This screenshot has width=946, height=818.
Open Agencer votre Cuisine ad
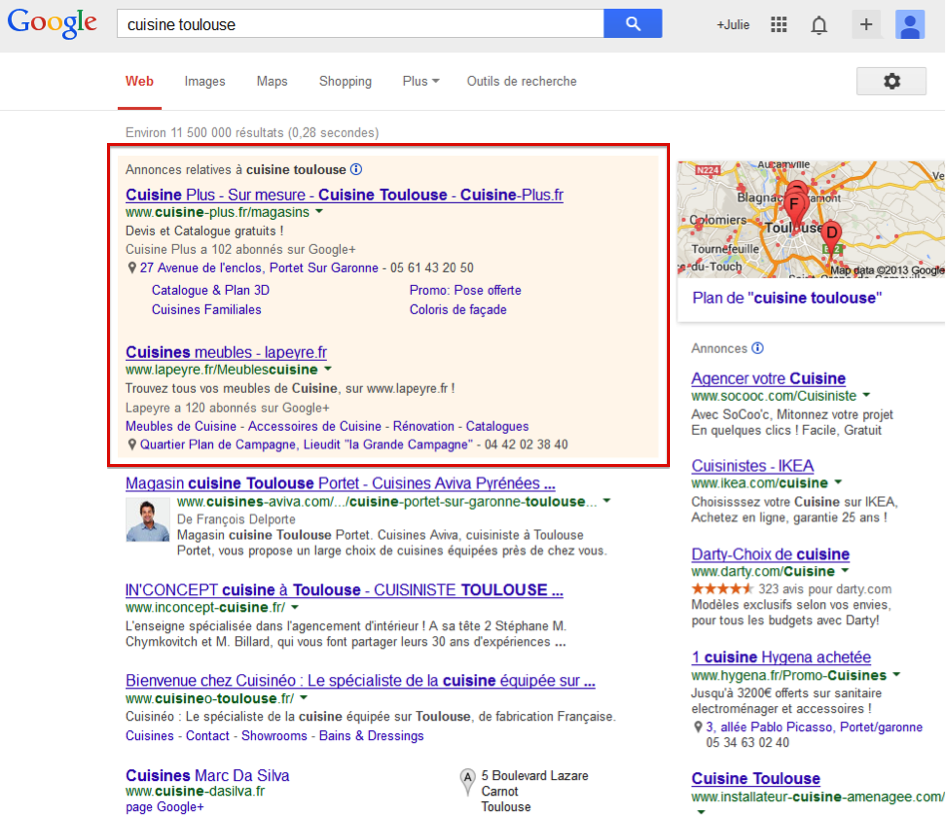click(x=769, y=378)
